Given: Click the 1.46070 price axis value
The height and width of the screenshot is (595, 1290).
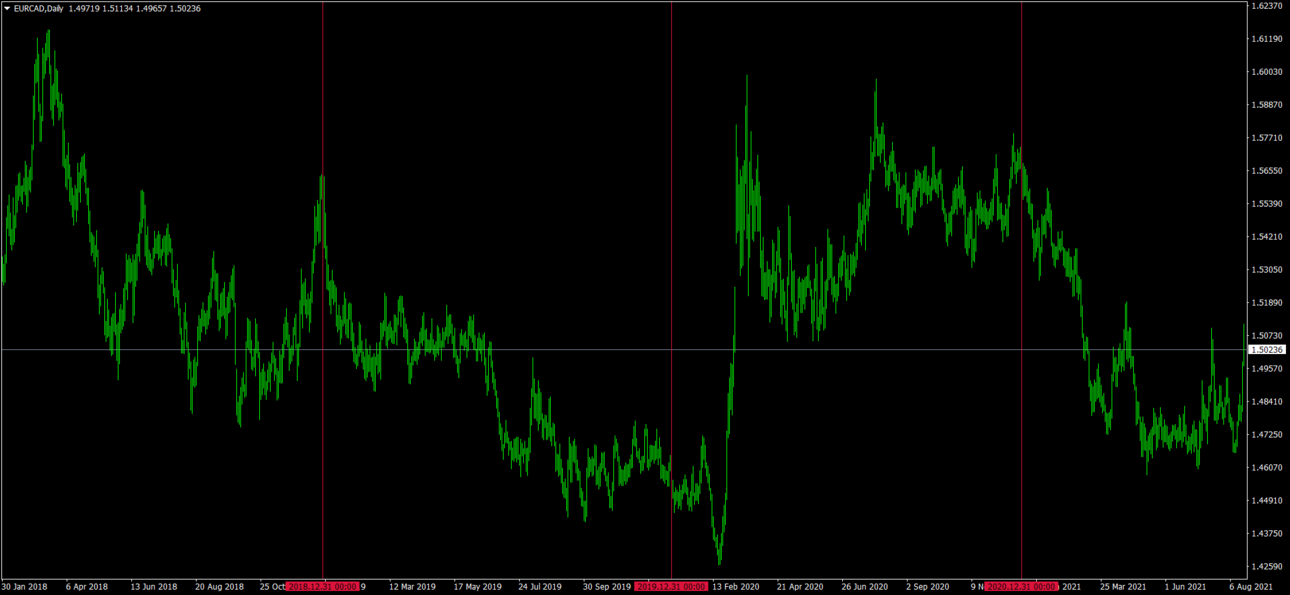Looking at the screenshot, I should pyautogui.click(x=1266, y=468).
